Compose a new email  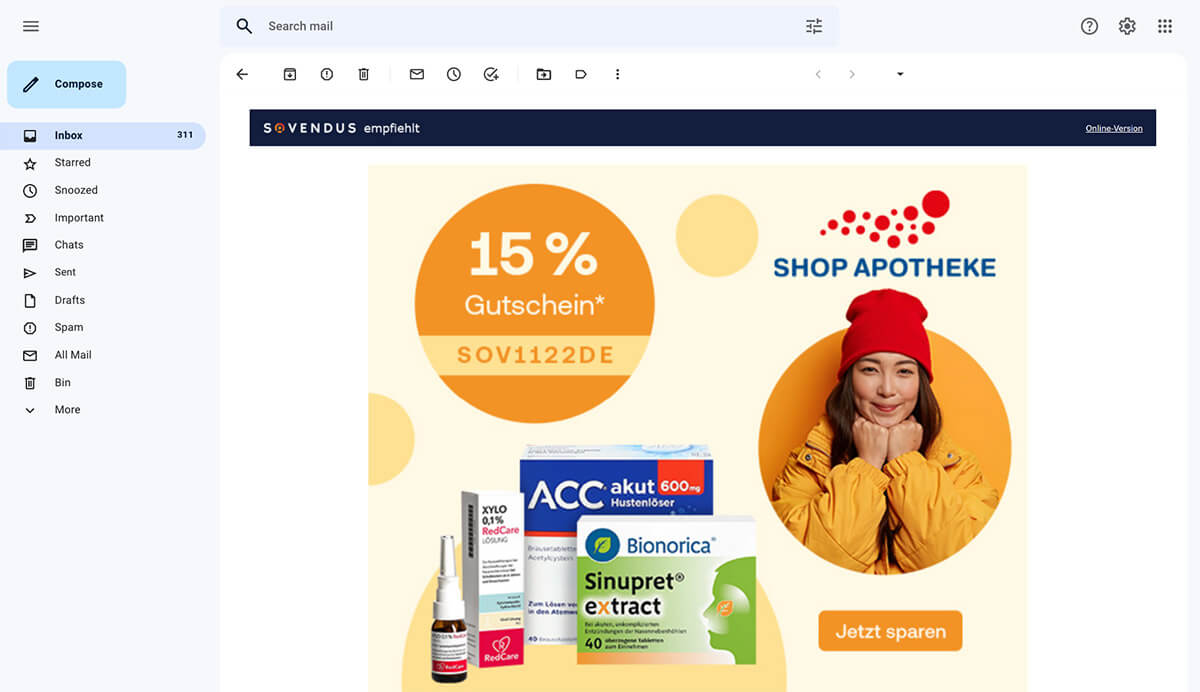pyautogui.click(x=67, y=84)
